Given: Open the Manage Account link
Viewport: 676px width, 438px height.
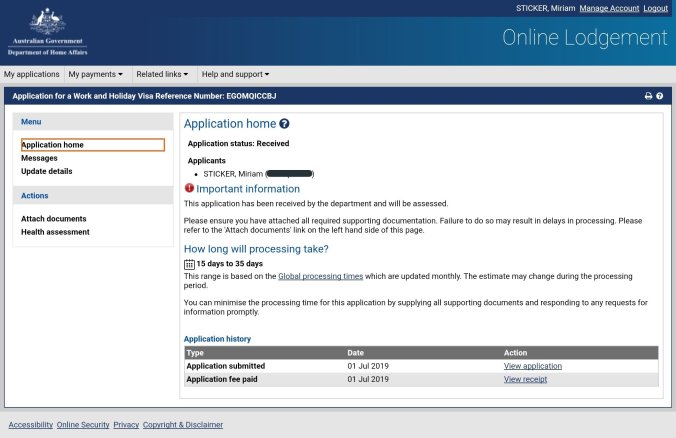Looking at the screenshot, I should tap(609, 8).
